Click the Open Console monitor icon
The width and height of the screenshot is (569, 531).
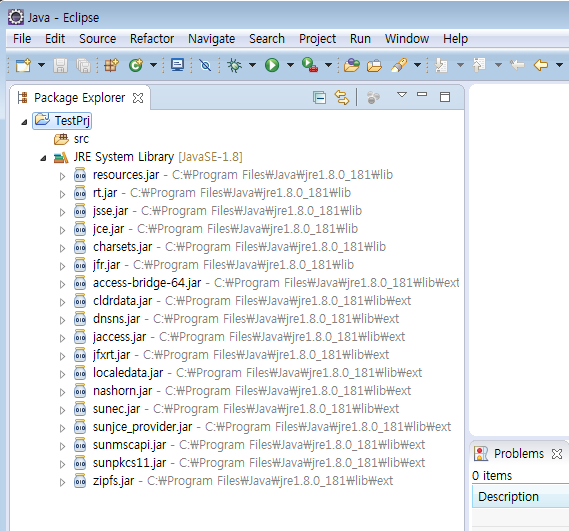[177, 65]
